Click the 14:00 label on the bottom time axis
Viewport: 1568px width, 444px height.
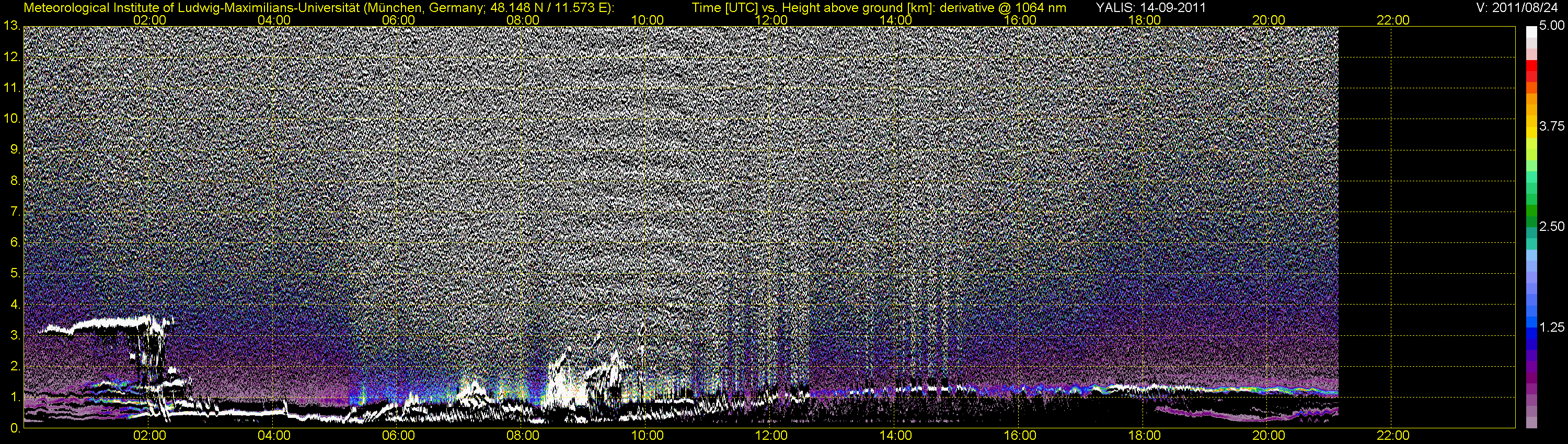click(896, 436)
